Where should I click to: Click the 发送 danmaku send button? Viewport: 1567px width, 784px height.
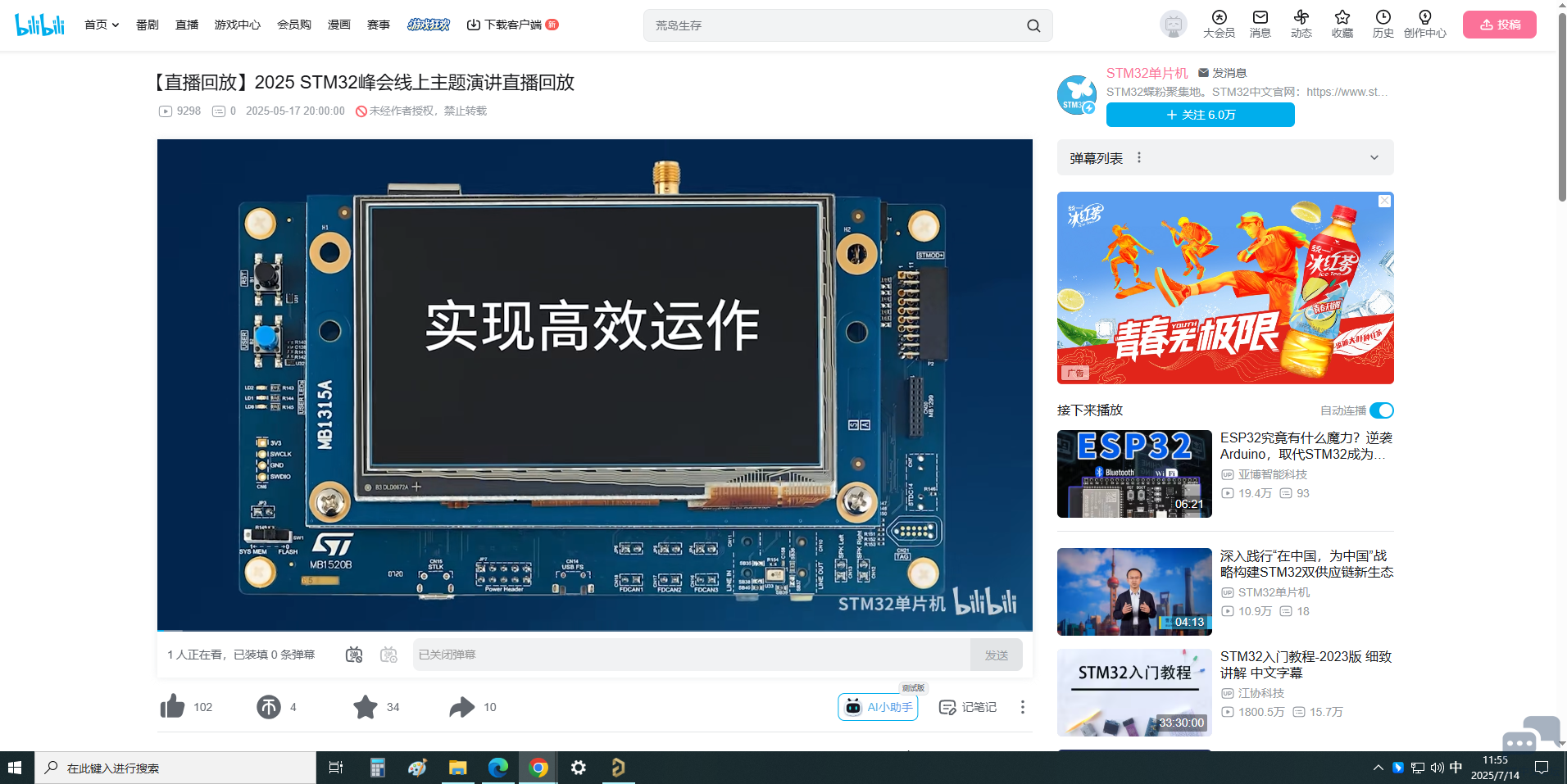tap(997, 655)
